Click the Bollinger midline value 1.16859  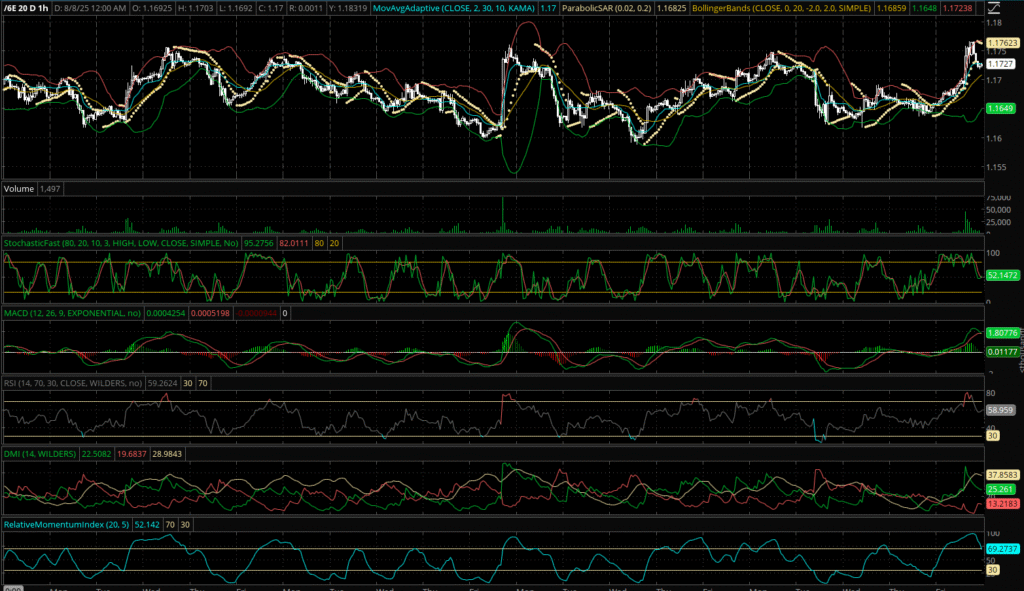891,8
